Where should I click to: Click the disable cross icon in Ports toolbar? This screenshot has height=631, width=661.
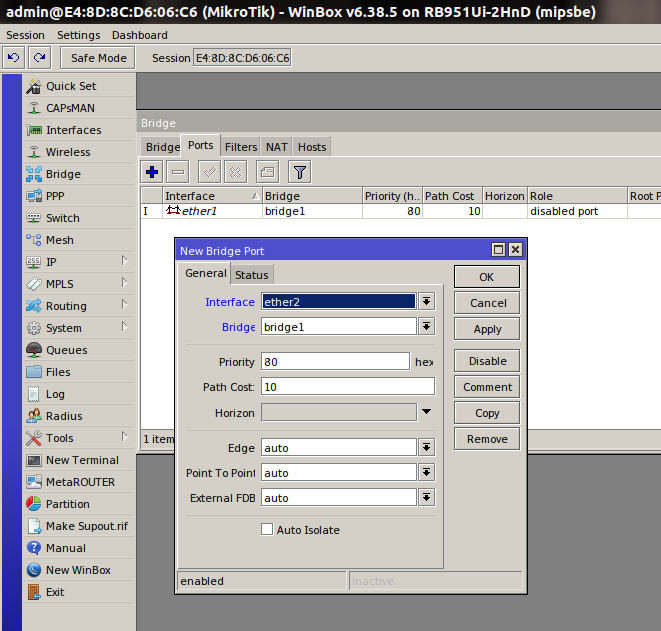pyautogui.click(x=236, y=172)
